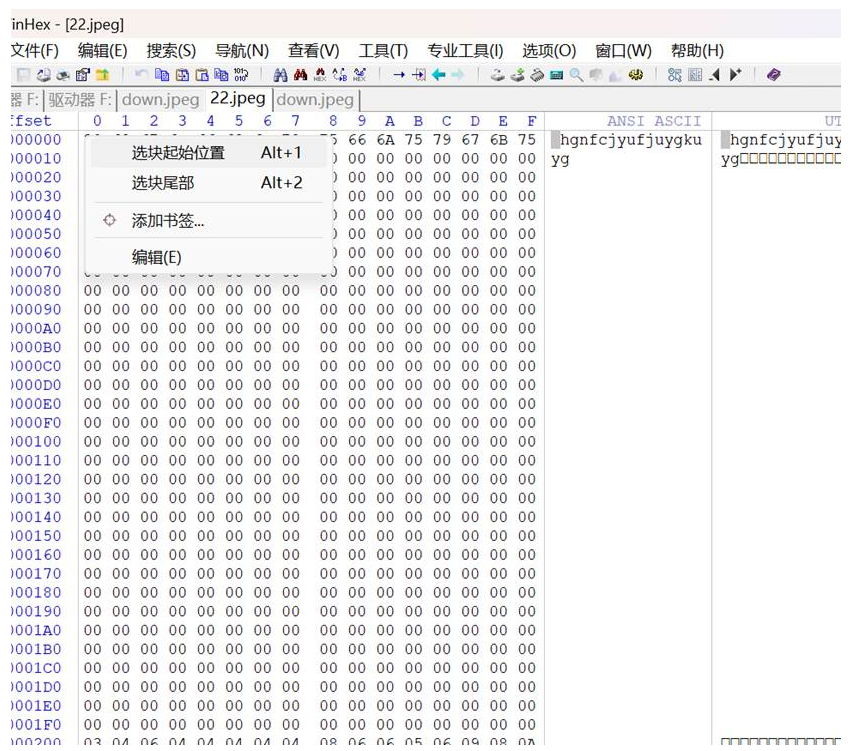Click the Open disk toolbar icon
Viewport: 868px width, 751px height.
click(498, 75)
